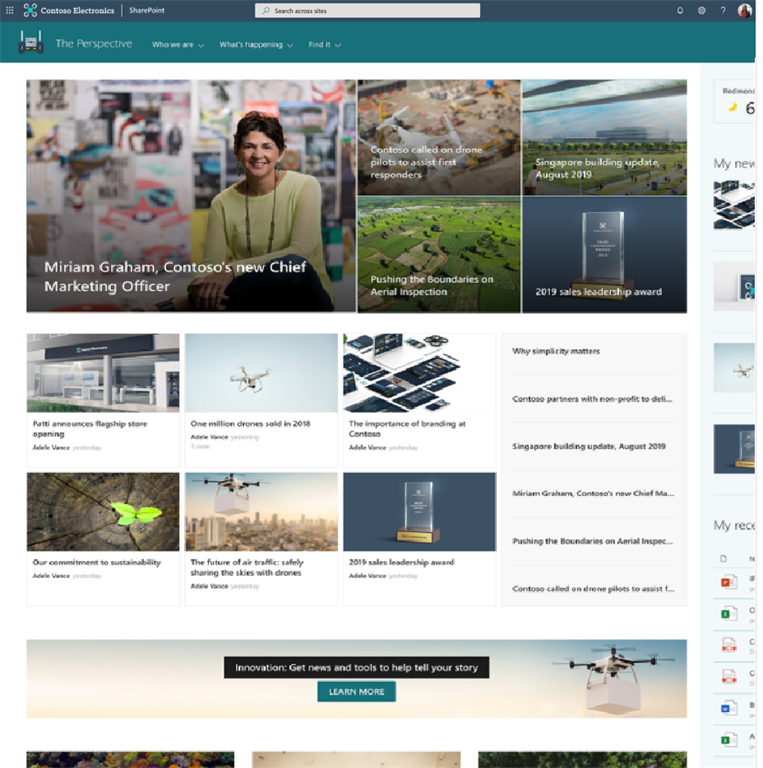This screenshot has height=768, width=763.
Task: Click the moon weather icon
Action: (732, 107)
